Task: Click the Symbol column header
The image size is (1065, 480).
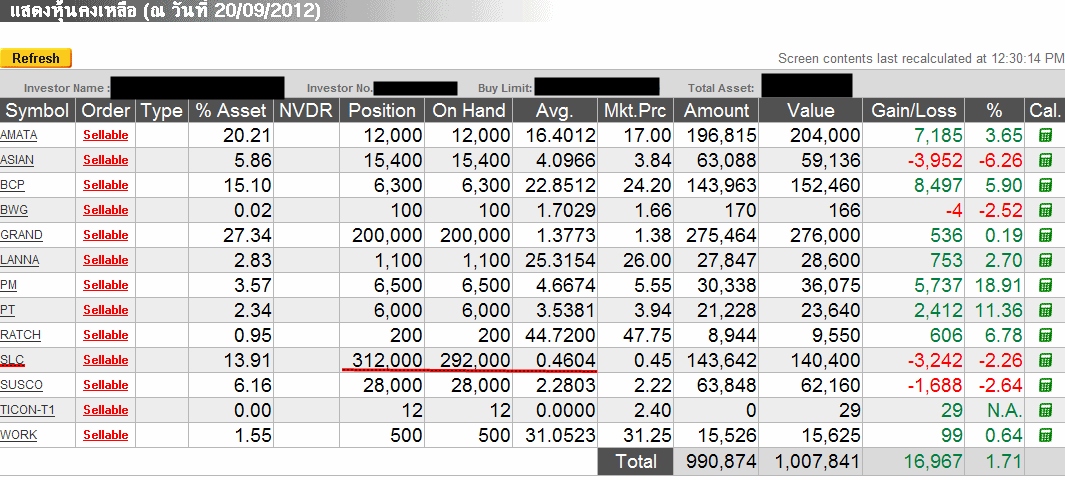Action: 37,111
